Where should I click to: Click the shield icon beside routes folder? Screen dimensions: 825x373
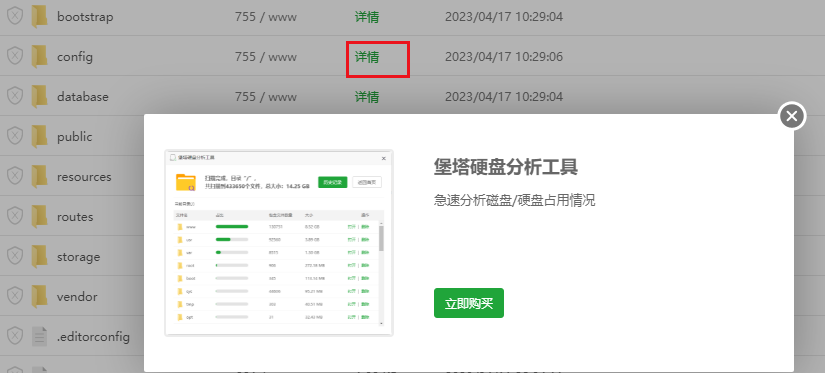(15, 216)
